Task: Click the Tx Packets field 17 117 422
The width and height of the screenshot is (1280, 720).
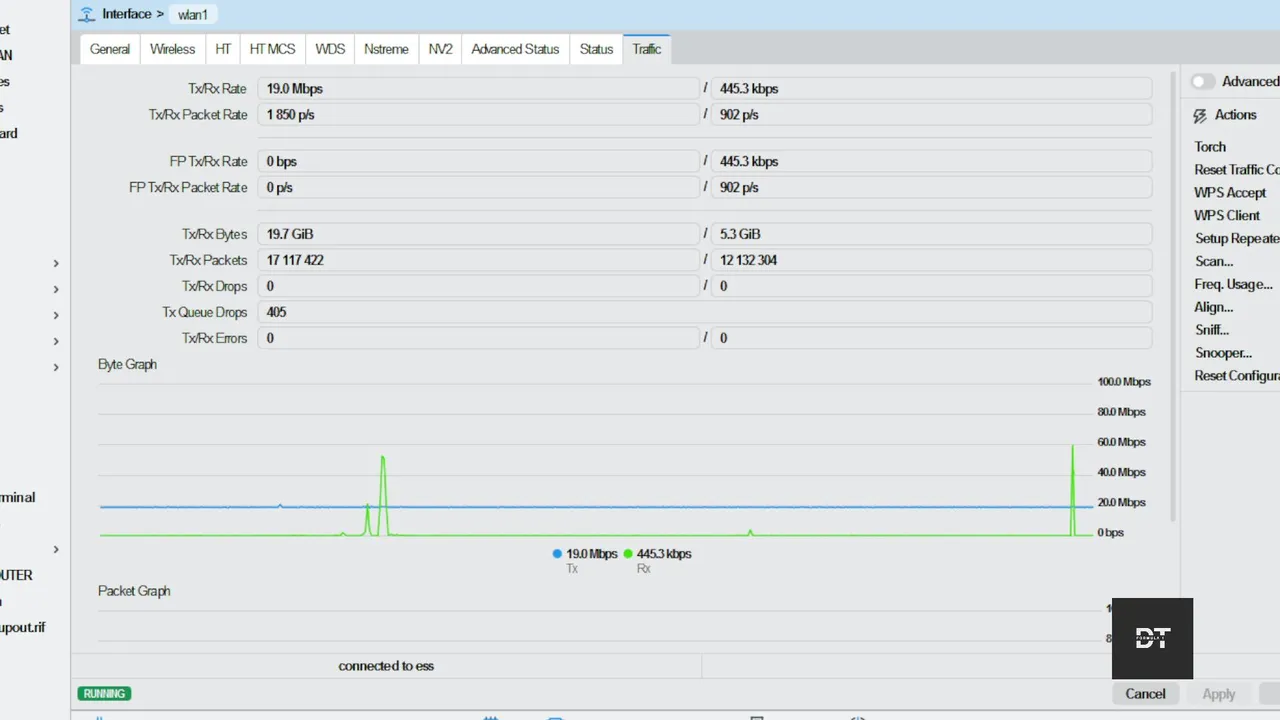Action: coord(478,260)
